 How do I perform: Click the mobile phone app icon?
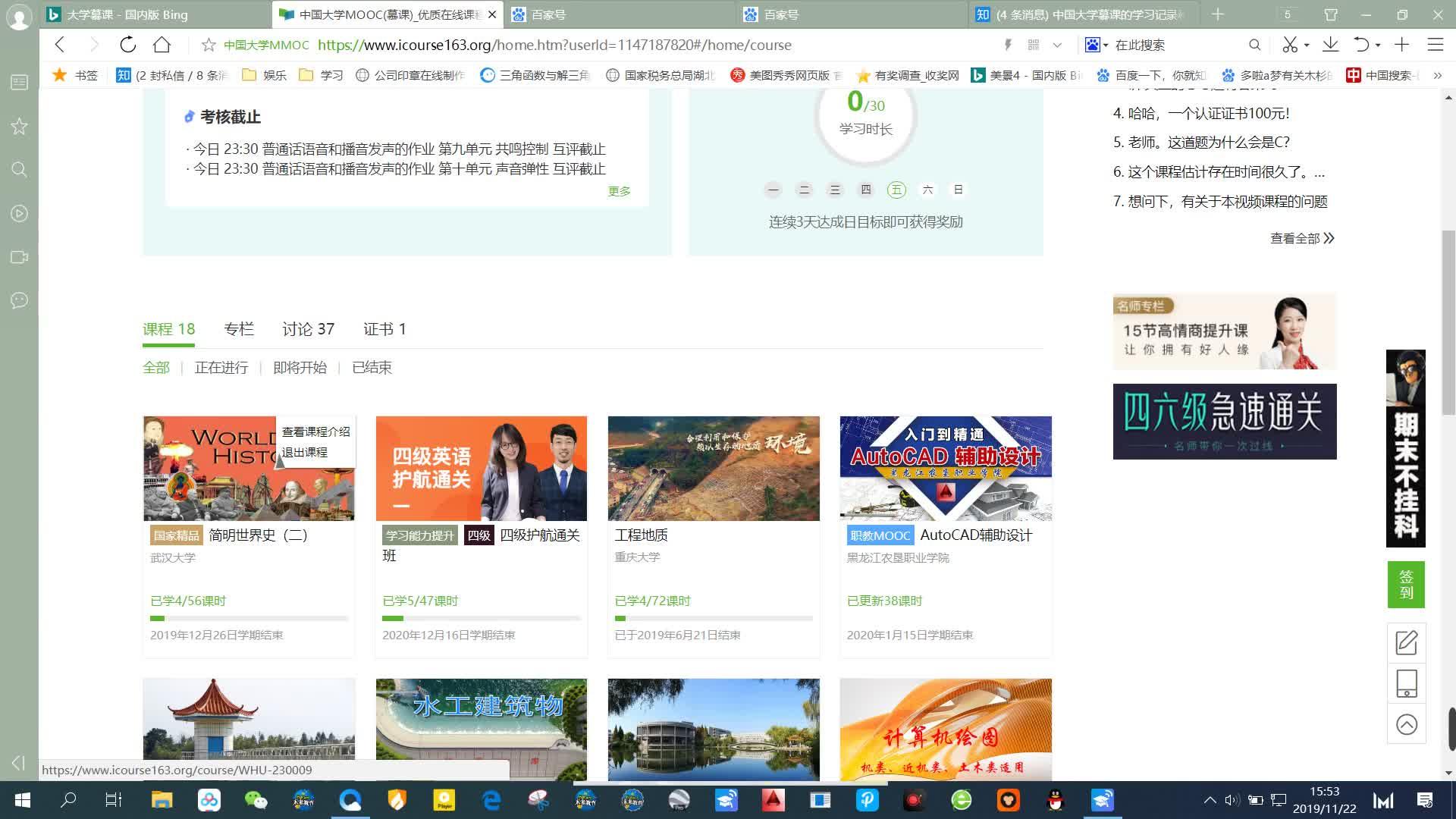point(1407,683)
